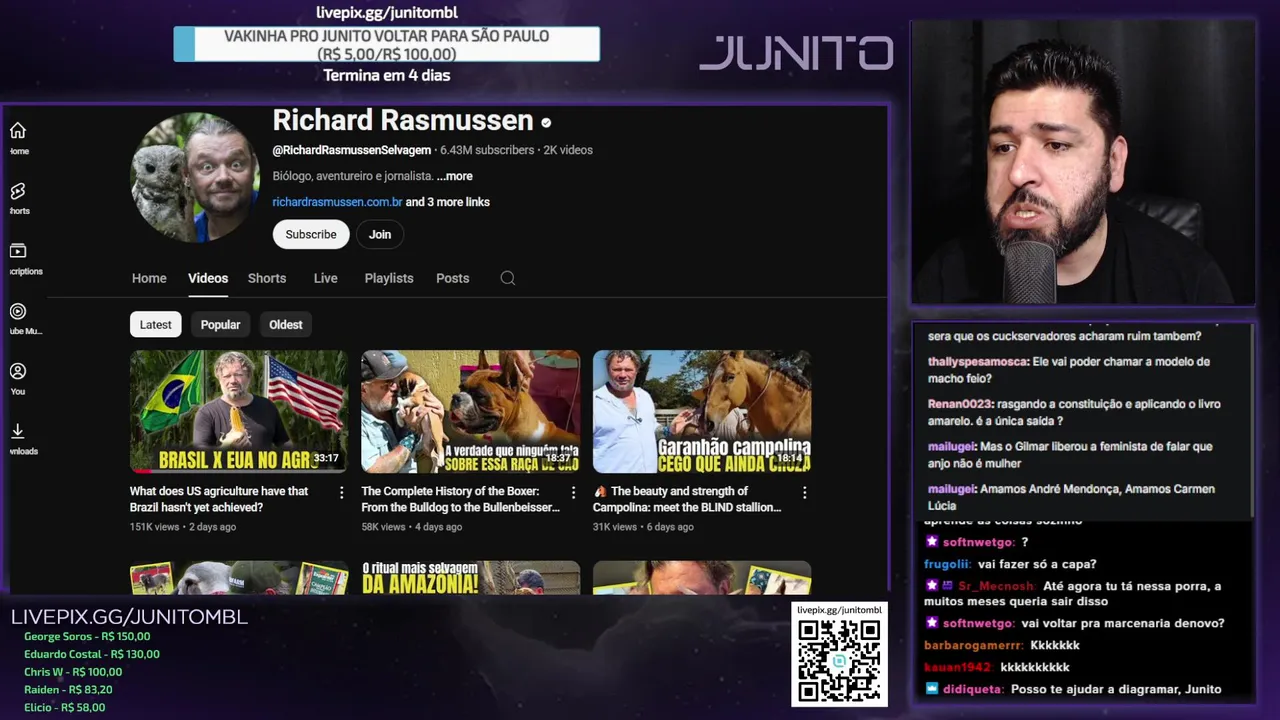Expand channel description with ...more
Image resolution: width=1280 pixels, height=720 pixels.
coord(454,176)
